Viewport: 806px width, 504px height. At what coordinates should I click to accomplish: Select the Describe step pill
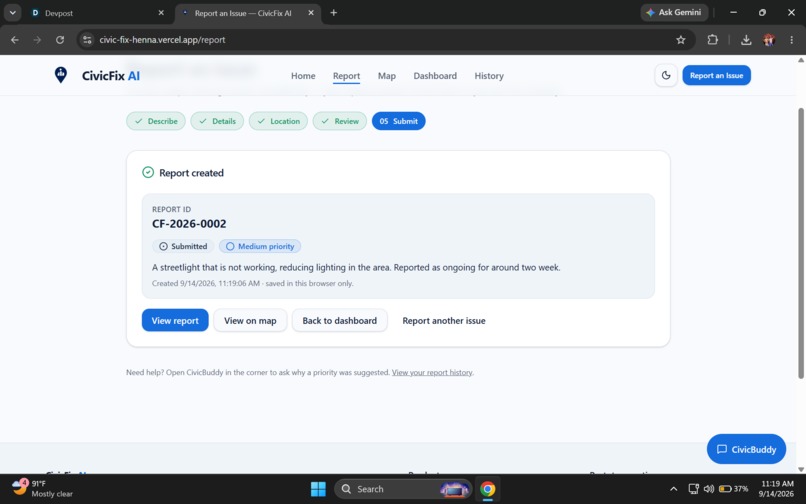point(156,121)
